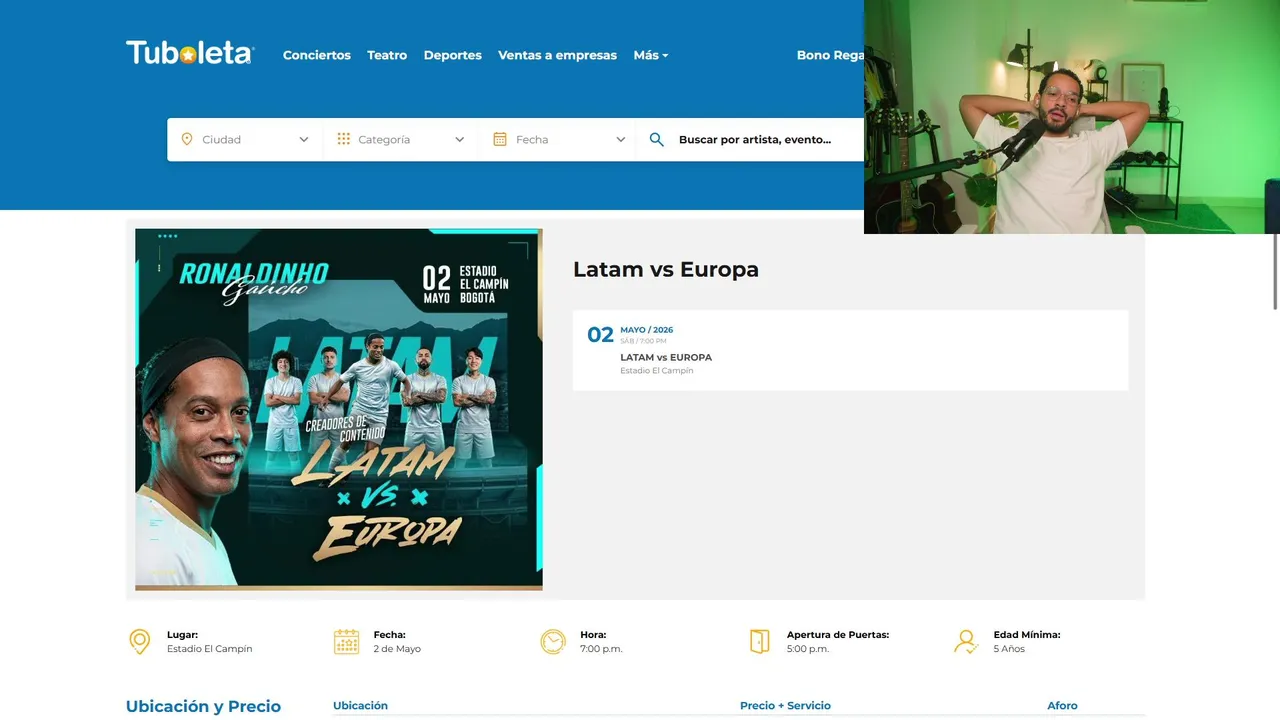Click the calendar icon beside Fecha in search bar
This screenshot has width=1280, height=720.
(500, 140)
